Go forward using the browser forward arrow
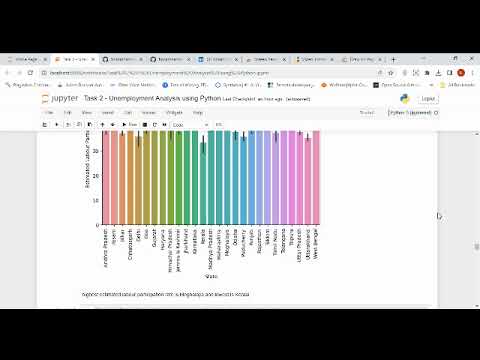 tap(19, 73)
